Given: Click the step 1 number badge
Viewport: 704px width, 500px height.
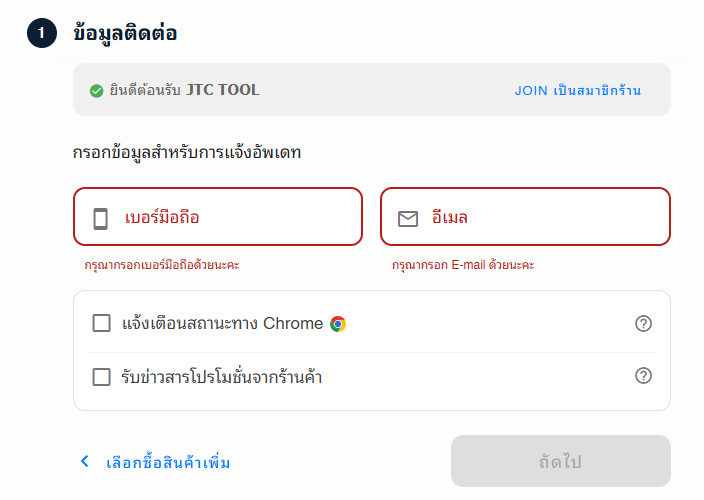Looking at the screenshot, I should (x=42, y=33).
